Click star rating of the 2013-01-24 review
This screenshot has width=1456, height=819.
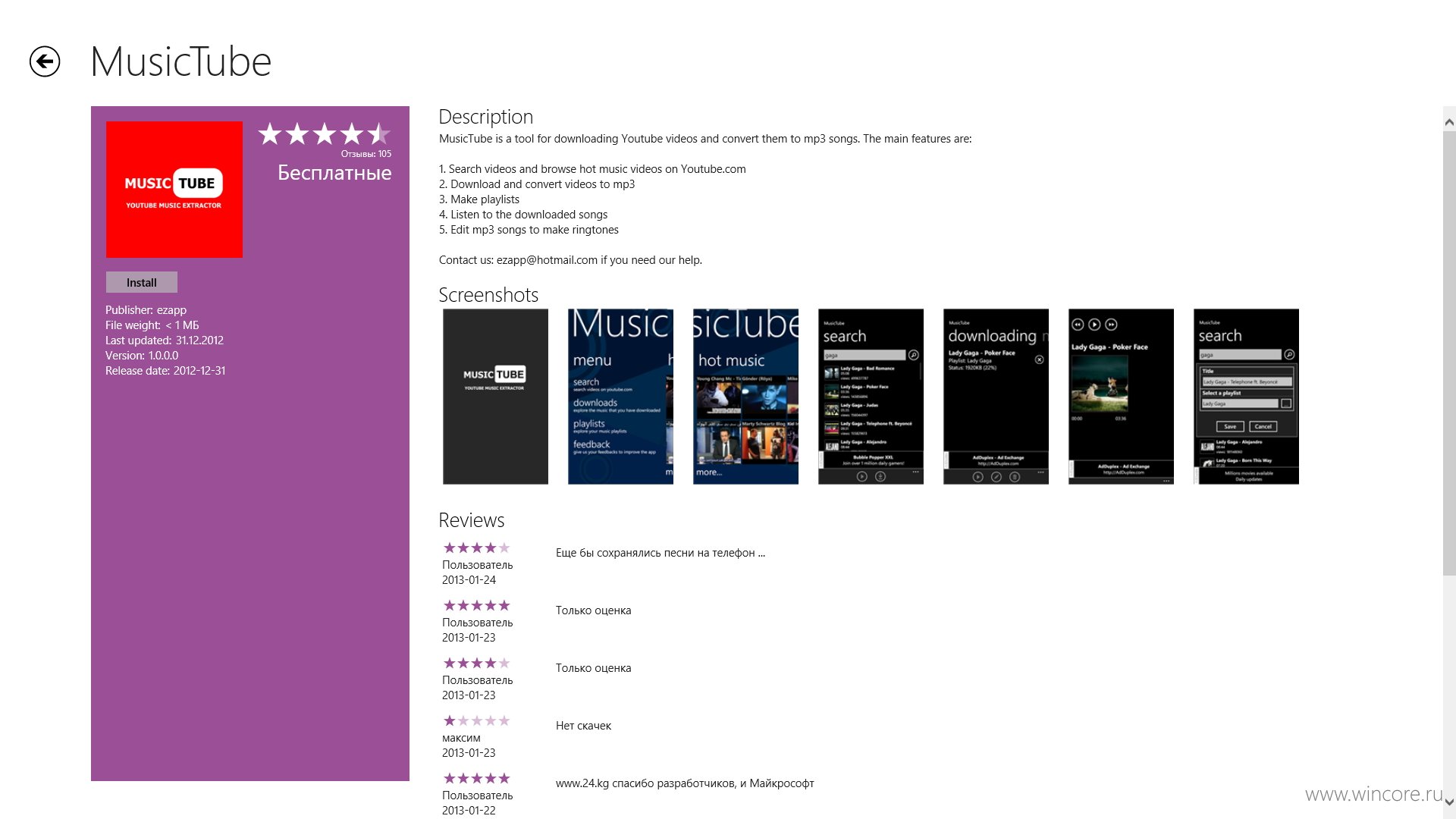click(476, 548)
